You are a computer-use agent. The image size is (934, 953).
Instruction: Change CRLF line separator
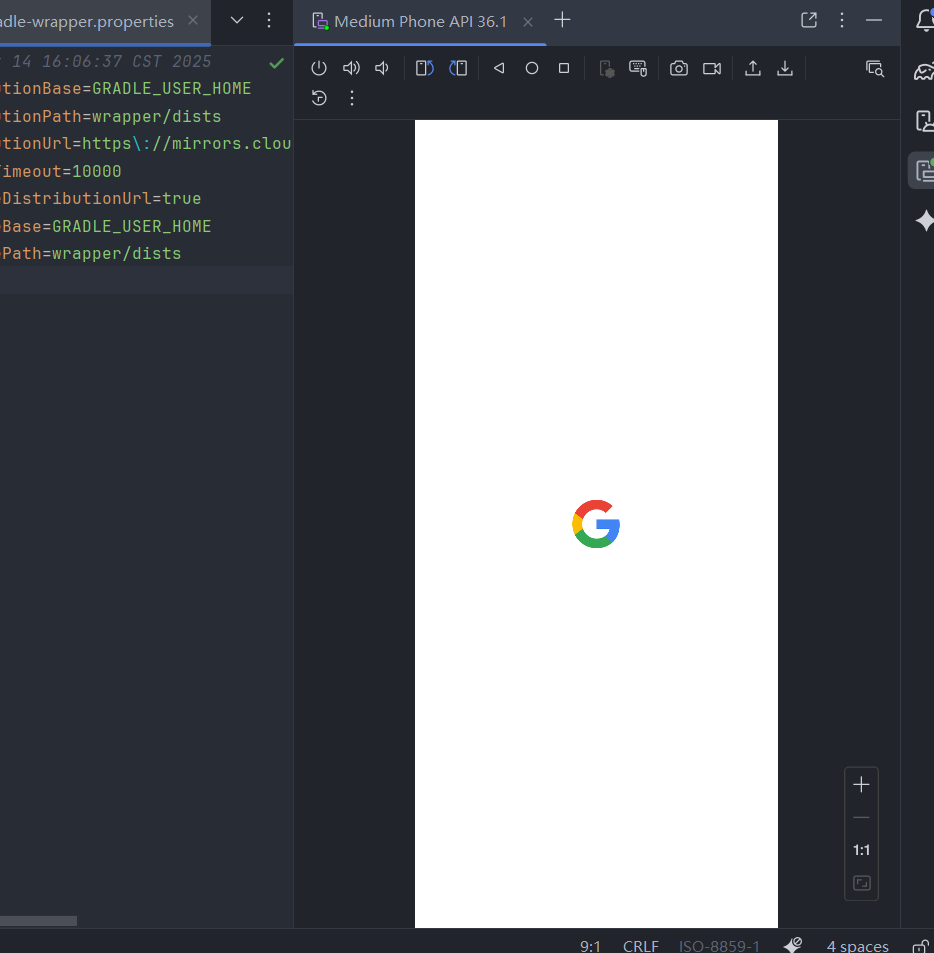coord(640,946)
